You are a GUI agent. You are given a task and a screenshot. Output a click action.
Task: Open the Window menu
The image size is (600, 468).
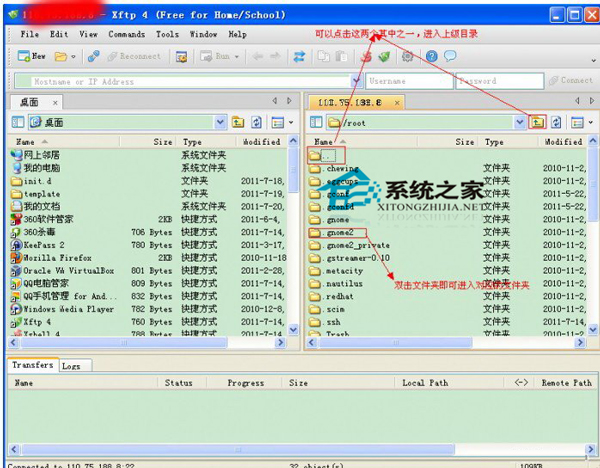point(203,34)
